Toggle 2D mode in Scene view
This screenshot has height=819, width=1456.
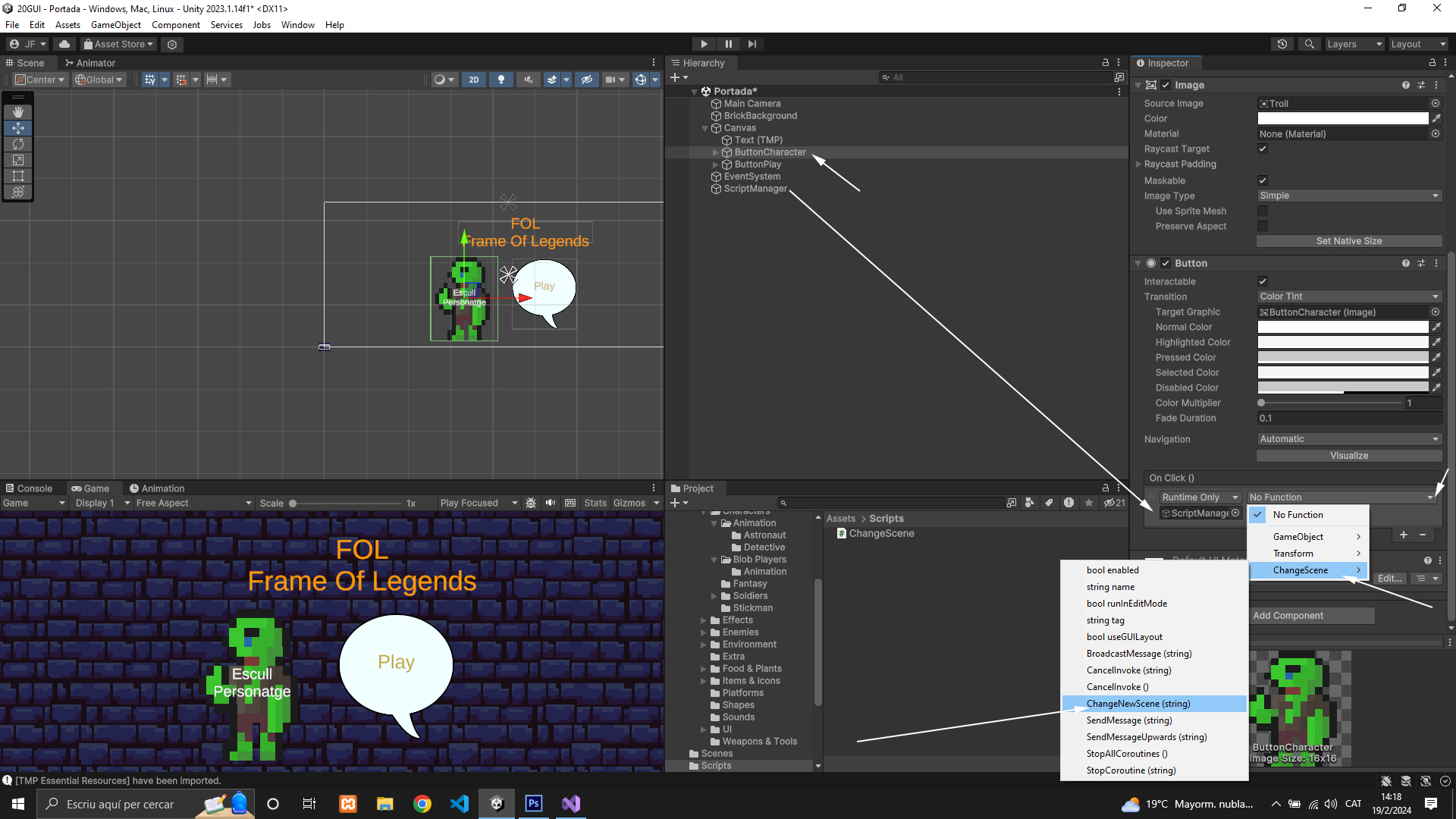[x=474, y=80]
